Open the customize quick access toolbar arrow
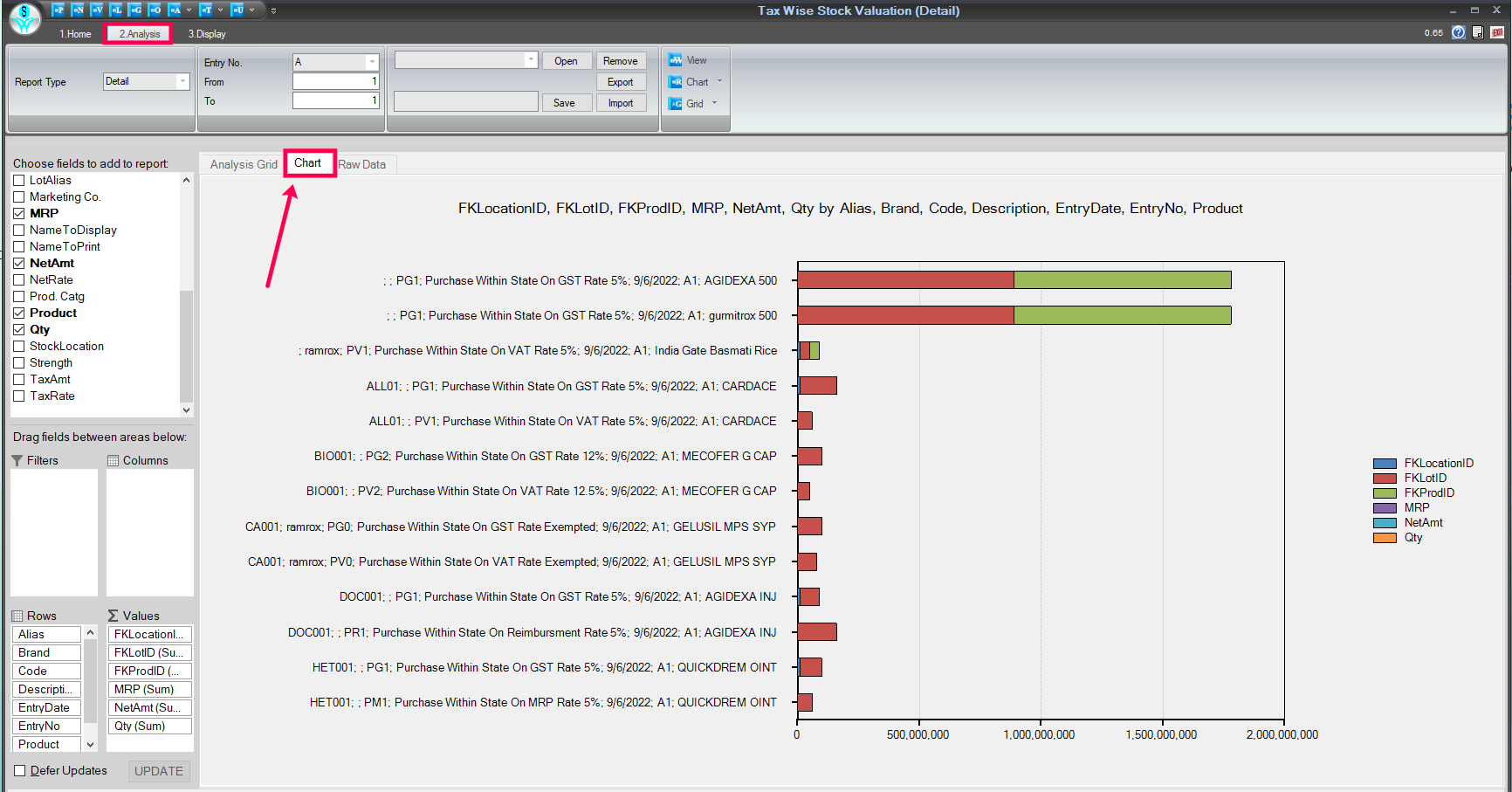The height and width of the screenshot is (792, 1512). point(273,10)
